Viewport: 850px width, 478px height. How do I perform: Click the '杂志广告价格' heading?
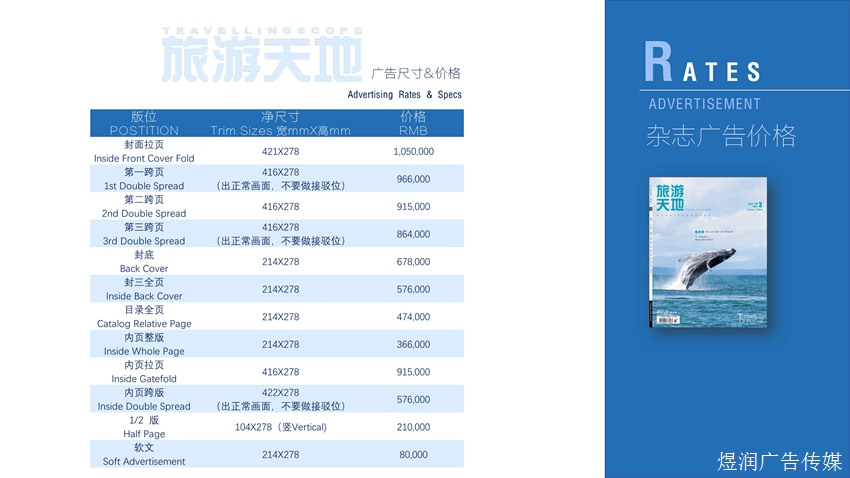pos(721,135)
